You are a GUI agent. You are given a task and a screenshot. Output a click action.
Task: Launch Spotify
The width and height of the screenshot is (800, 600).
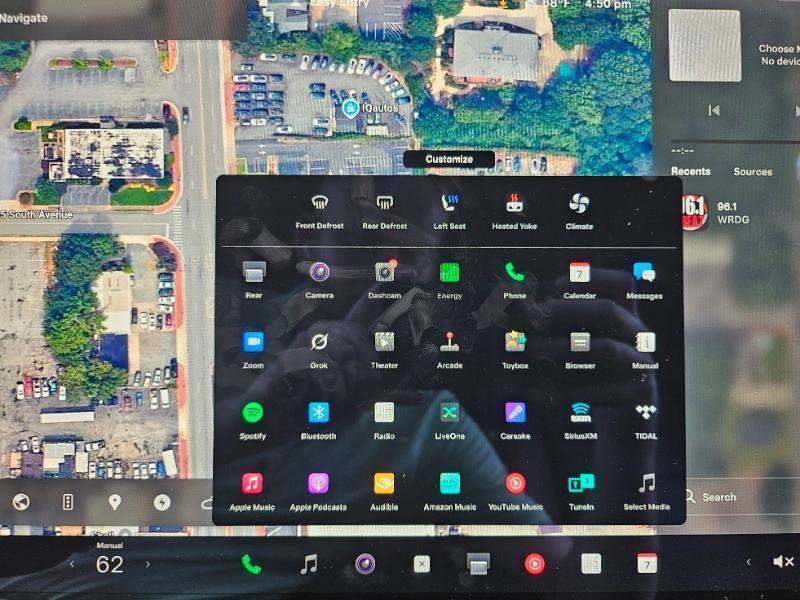253,420
